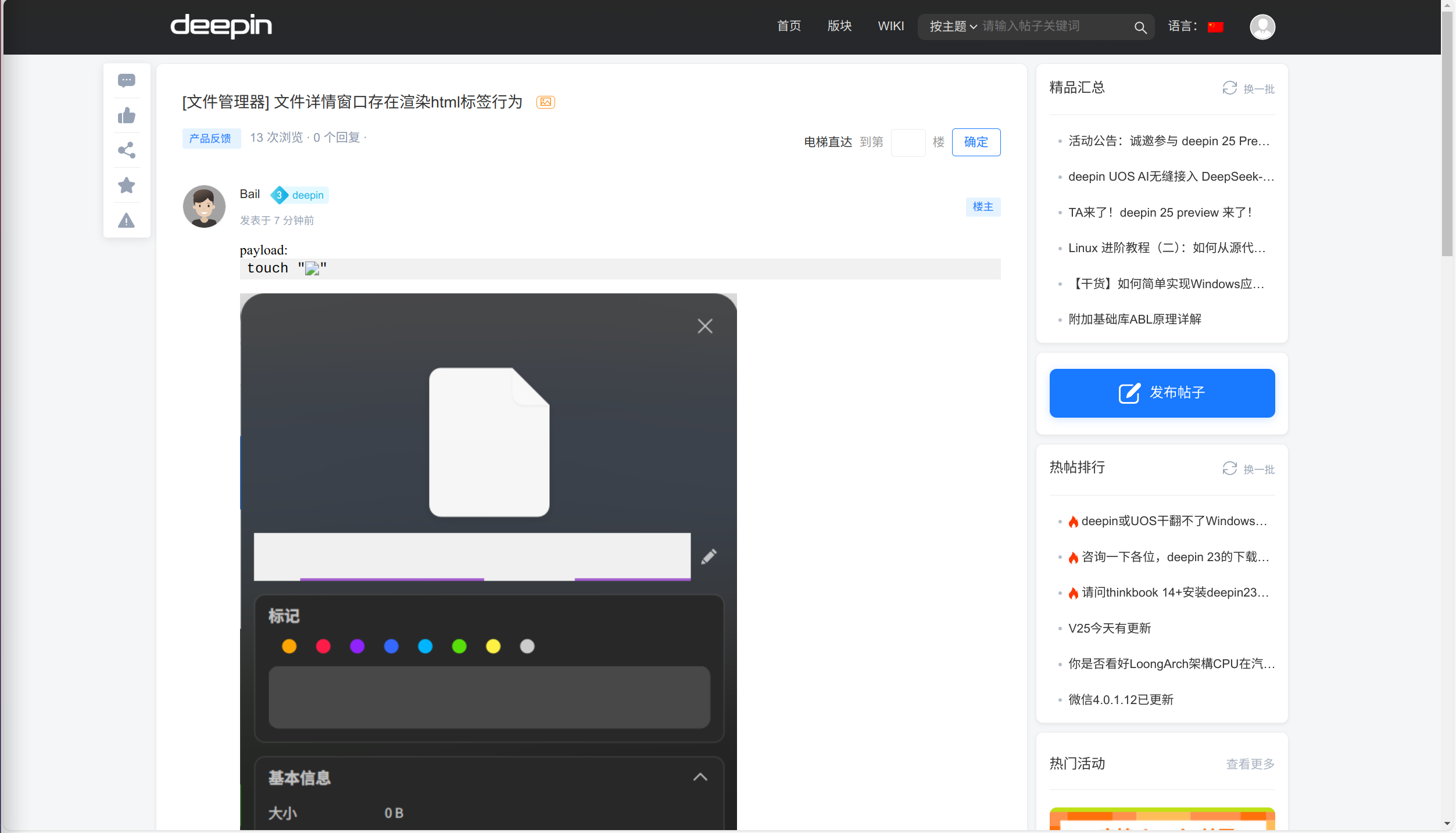
Task: Select the dark blue tag color
Action: (391, 647)
